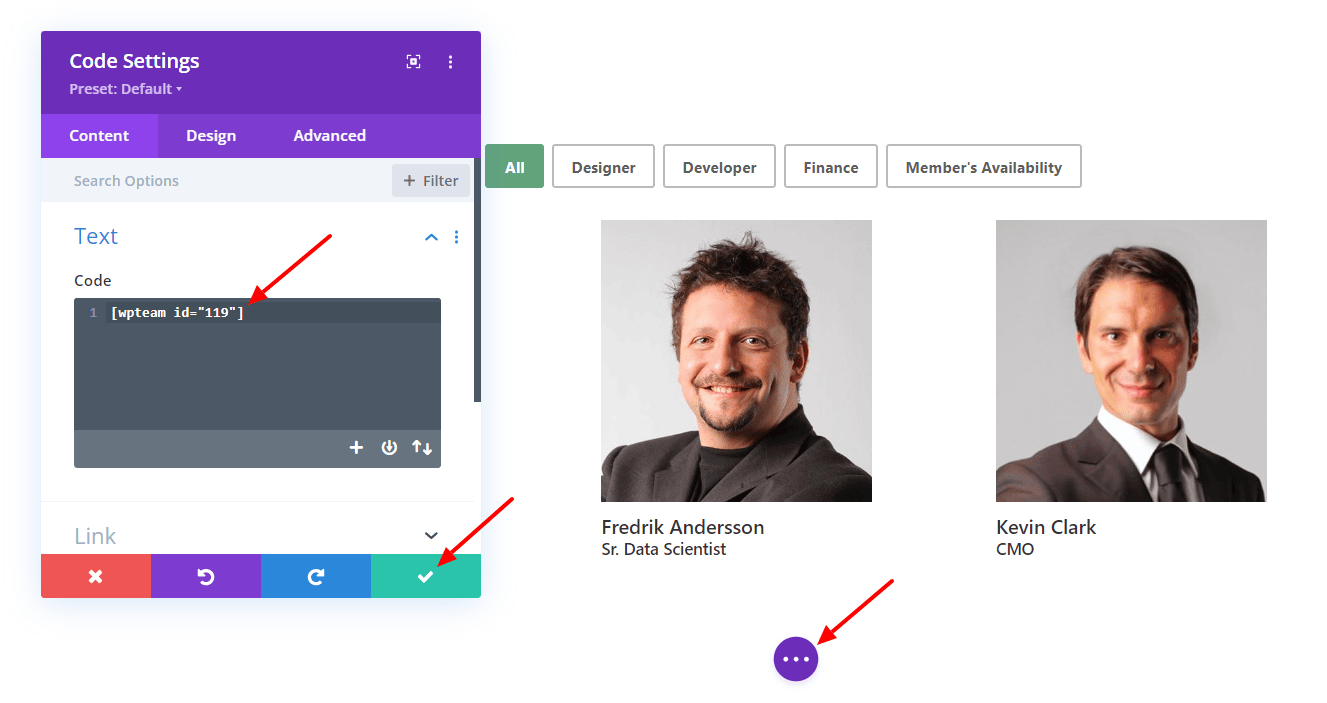The height and width of the screenshot is (703, 1327).
Task: Click the settings panel scrollbar
Action: point(477,280)
